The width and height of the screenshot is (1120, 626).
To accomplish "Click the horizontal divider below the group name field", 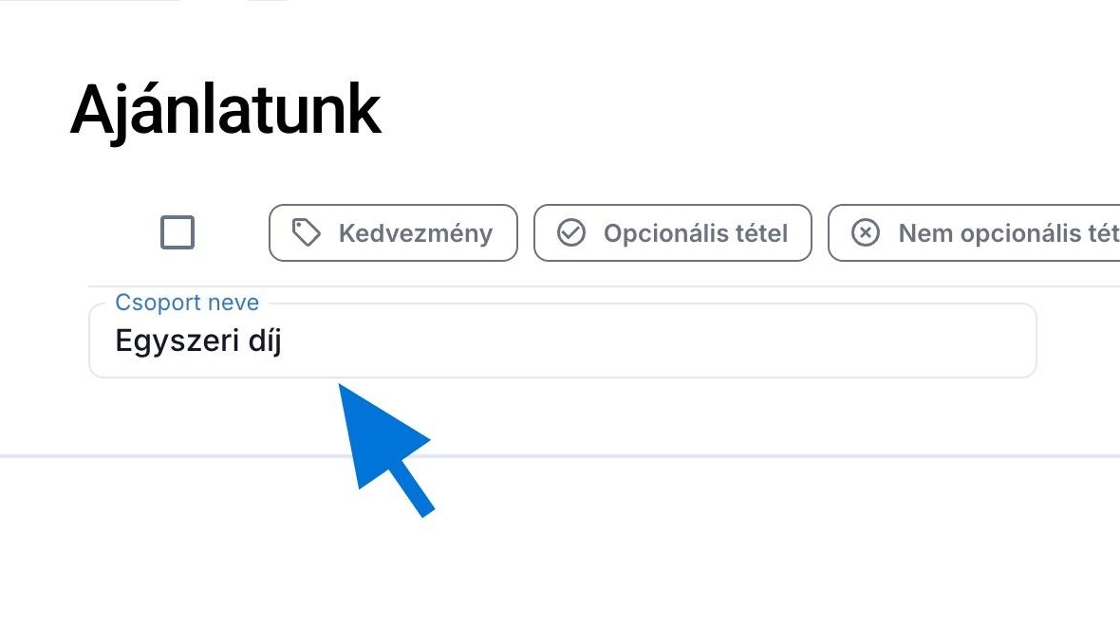I will click(700, 456).
